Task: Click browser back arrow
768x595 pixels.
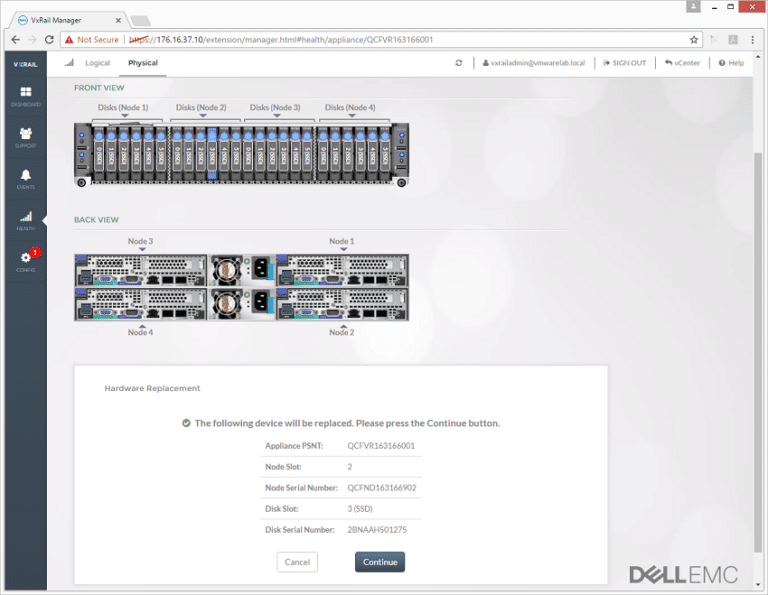Action: [x=16, y=40]
